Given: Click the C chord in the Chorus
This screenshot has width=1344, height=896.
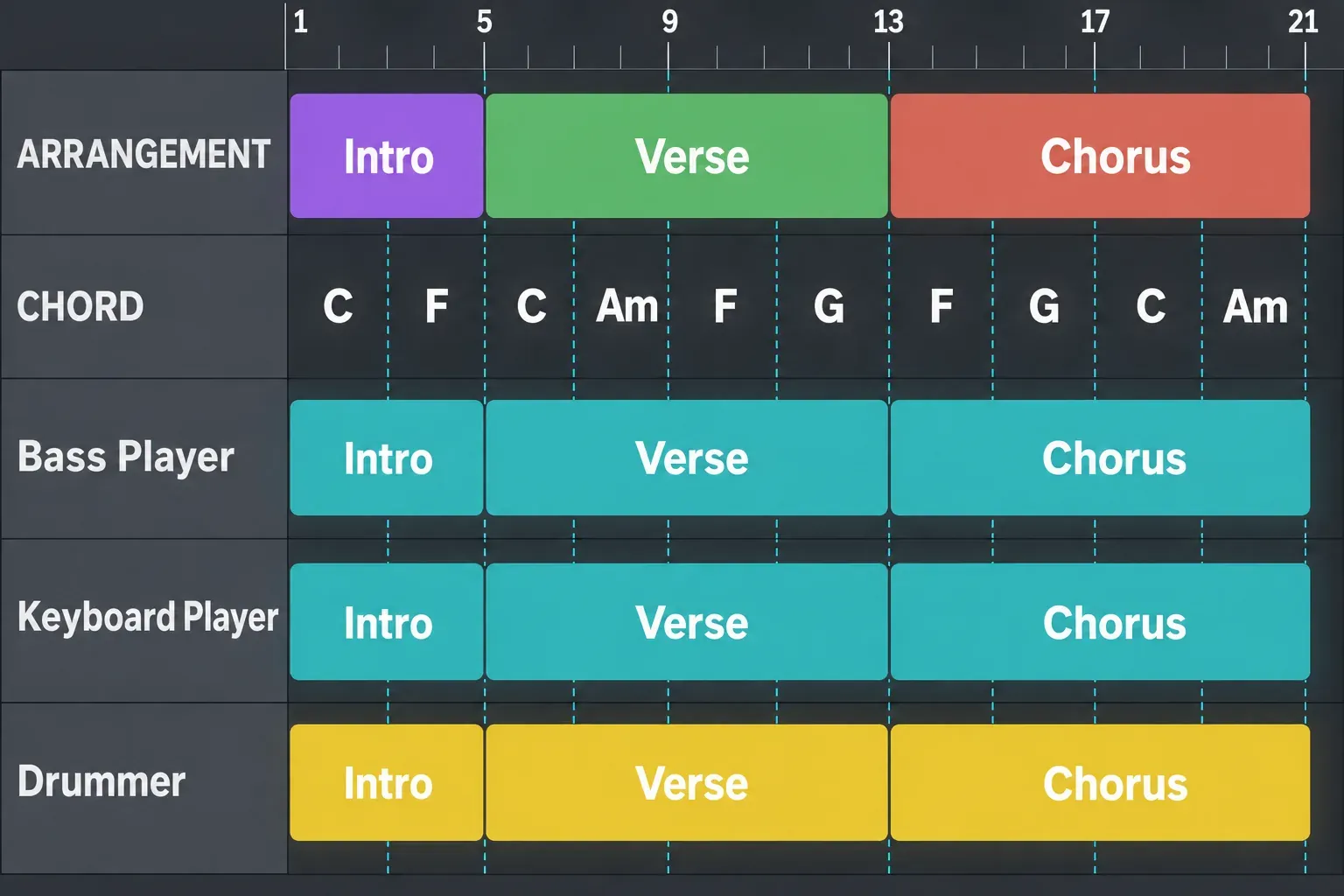Looking at the screenshot, I should click(1151, 306).
